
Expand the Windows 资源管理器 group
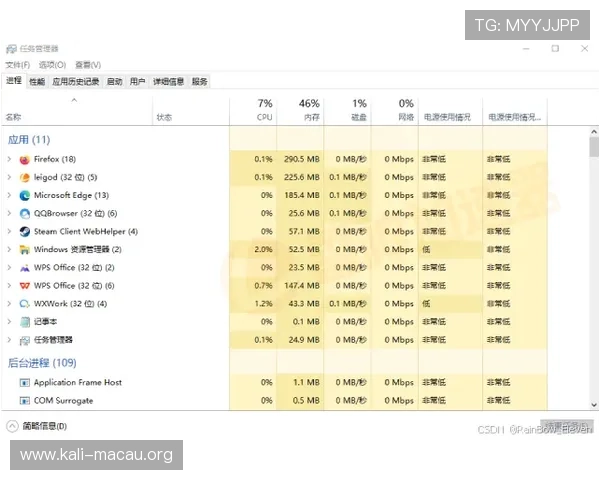pyautogui.click(x=9, y=250)
